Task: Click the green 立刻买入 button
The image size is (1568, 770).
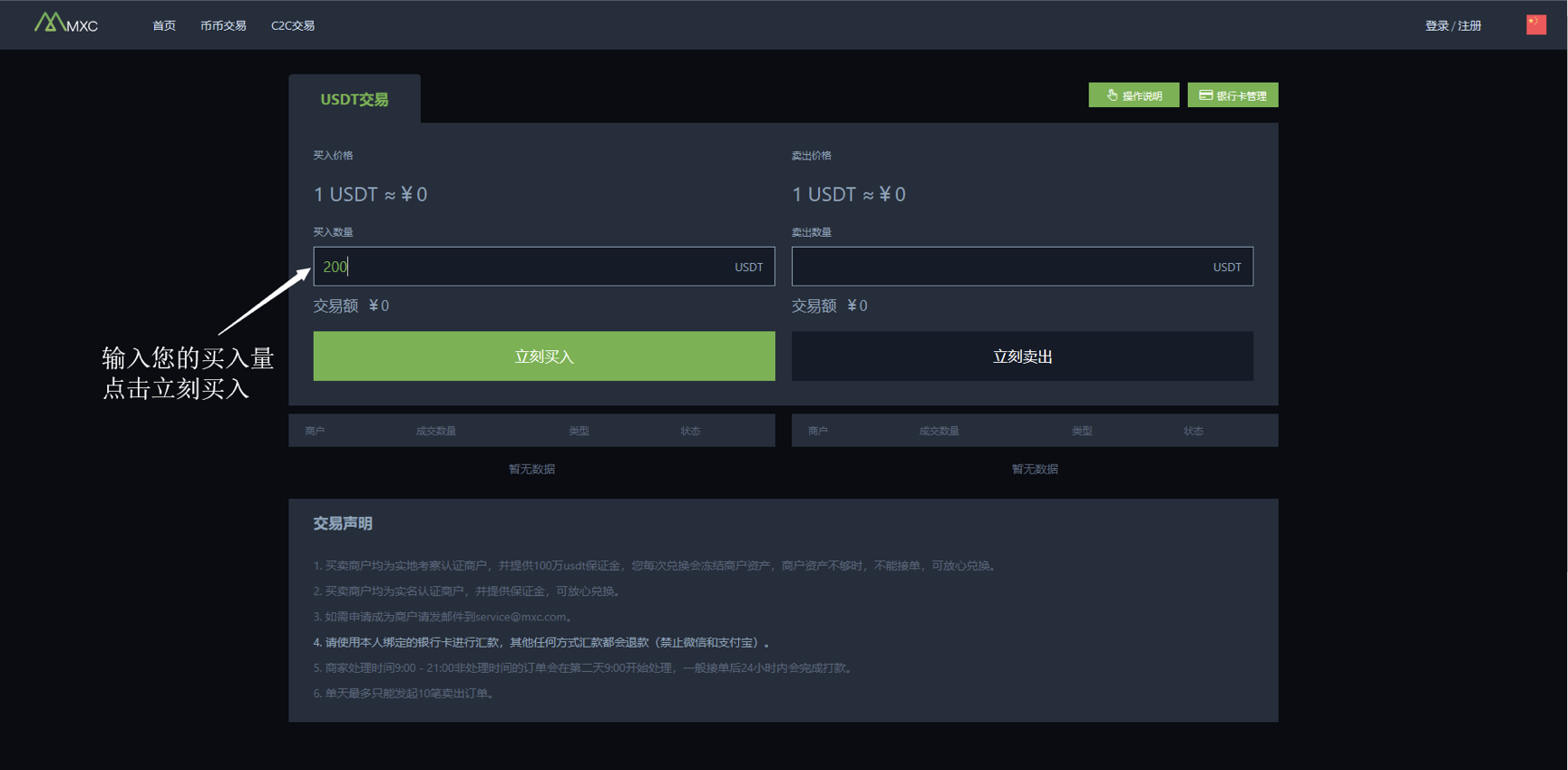Action: [x=544, y=356]
